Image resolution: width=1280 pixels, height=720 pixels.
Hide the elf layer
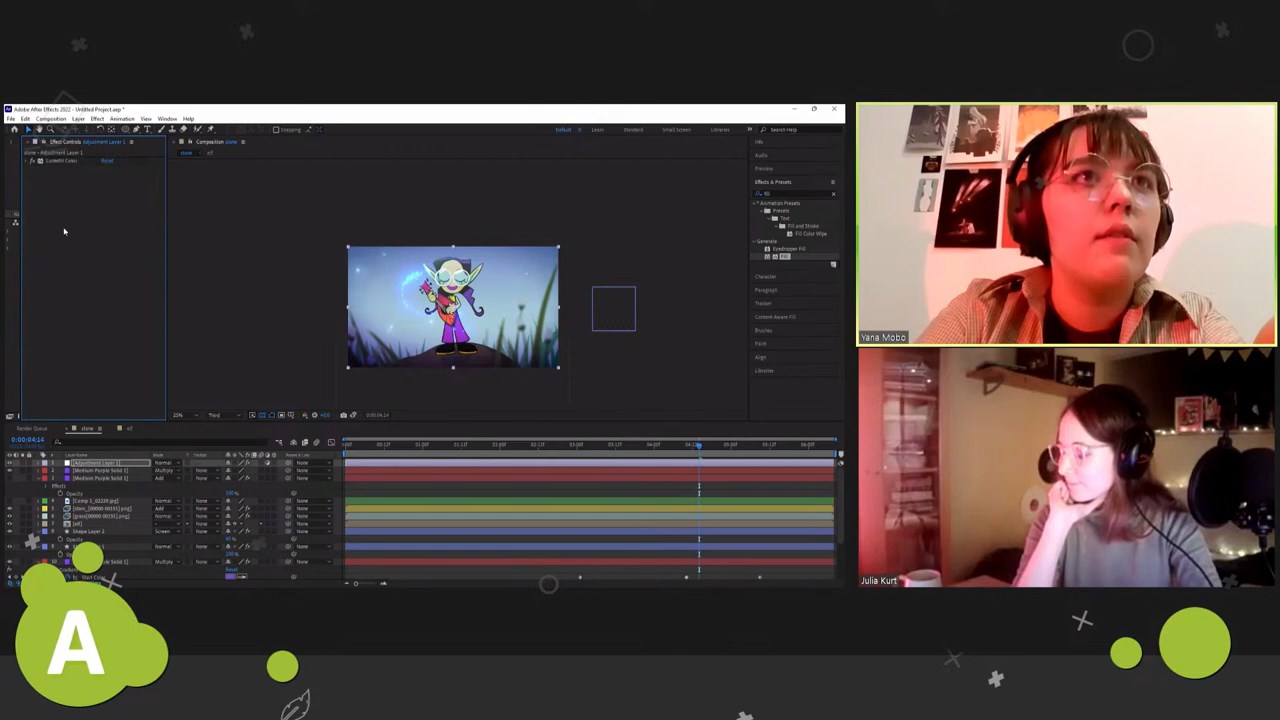pos(9,524)
